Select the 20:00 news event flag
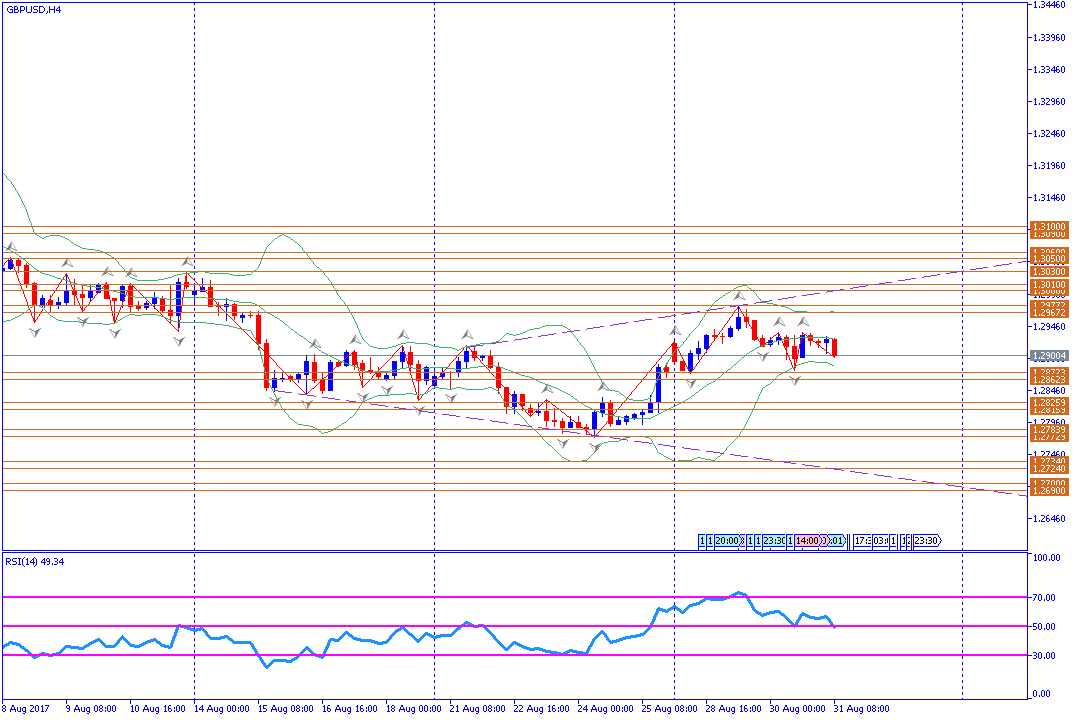Screen dimensions: 1080x720 coord(727,541)
